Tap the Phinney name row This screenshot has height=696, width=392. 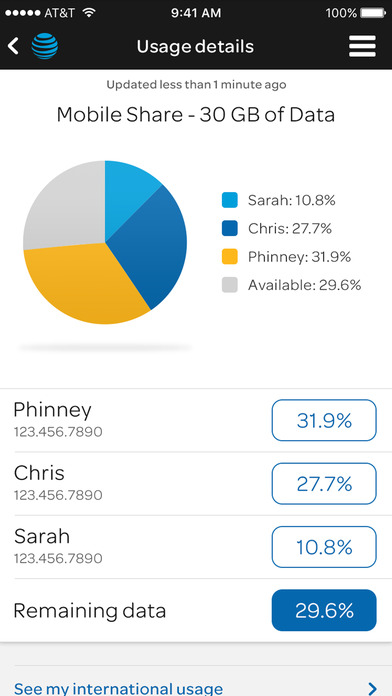click(196, 420)
